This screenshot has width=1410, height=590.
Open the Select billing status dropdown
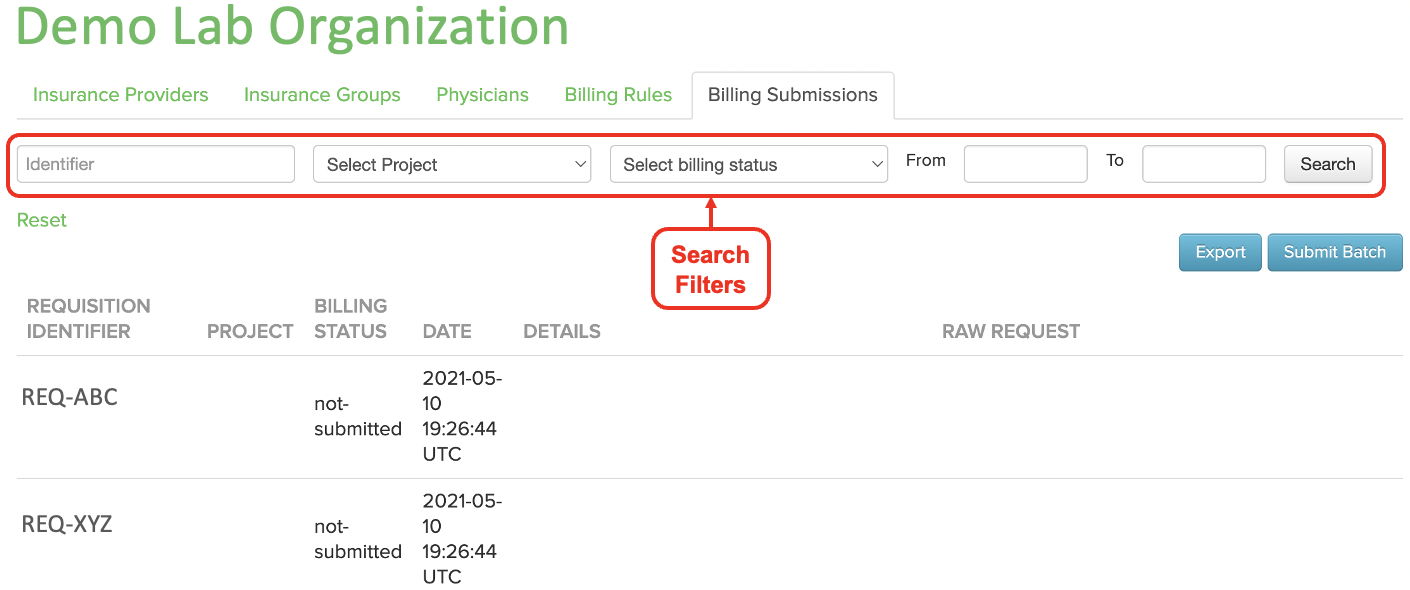tap(749, 164)
